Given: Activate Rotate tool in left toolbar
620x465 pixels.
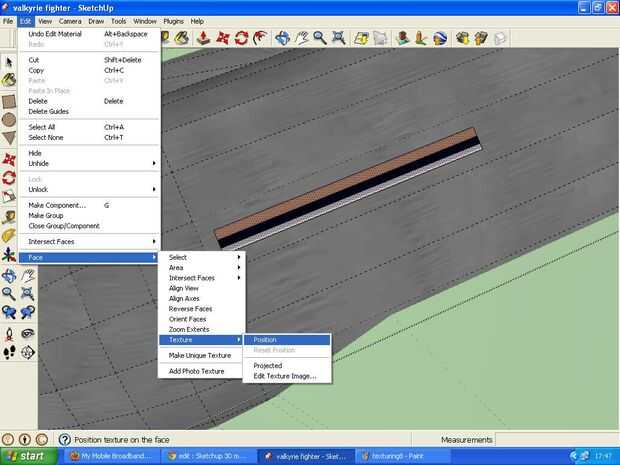Looking at the screenshot, I should click(9, 178).
